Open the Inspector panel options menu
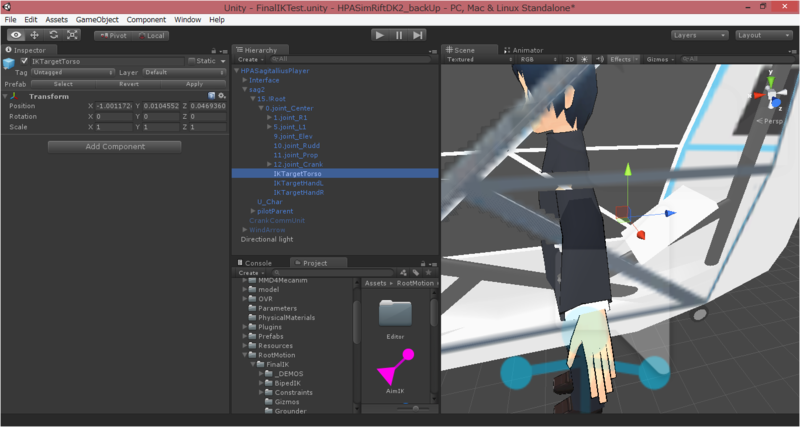Viewport: 800px width, 427px height. (223, 51)
